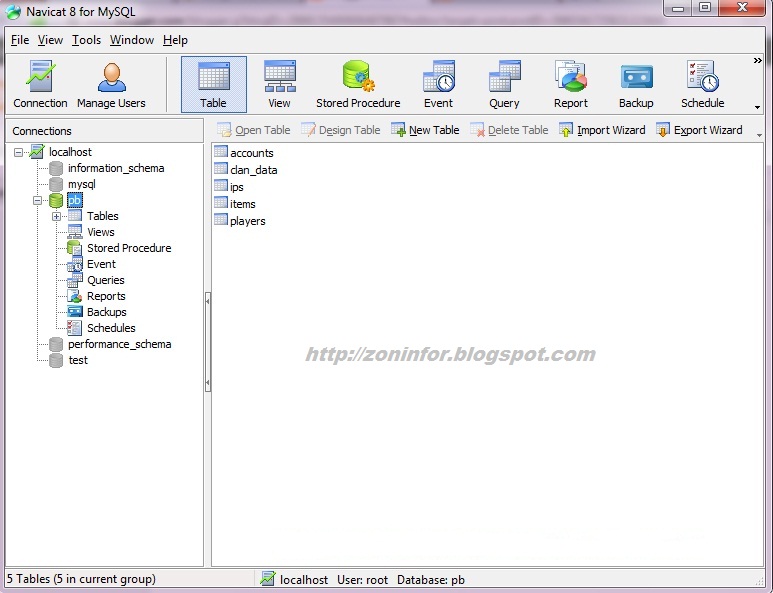Open the Backup toolbar icon

coord(636,84)
